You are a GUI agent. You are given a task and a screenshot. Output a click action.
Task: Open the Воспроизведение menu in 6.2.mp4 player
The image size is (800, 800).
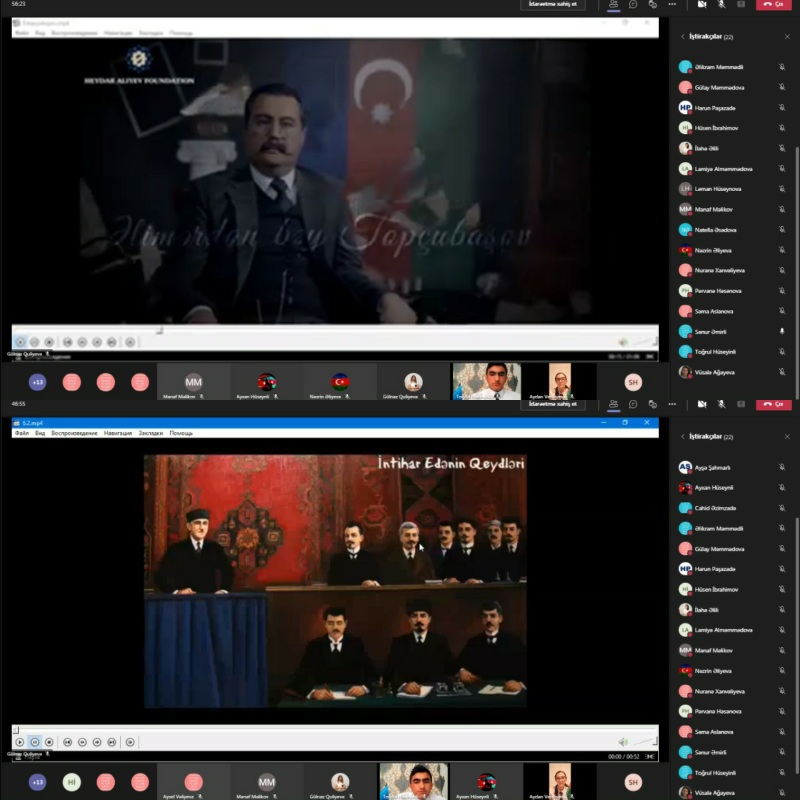coord(74,433)
